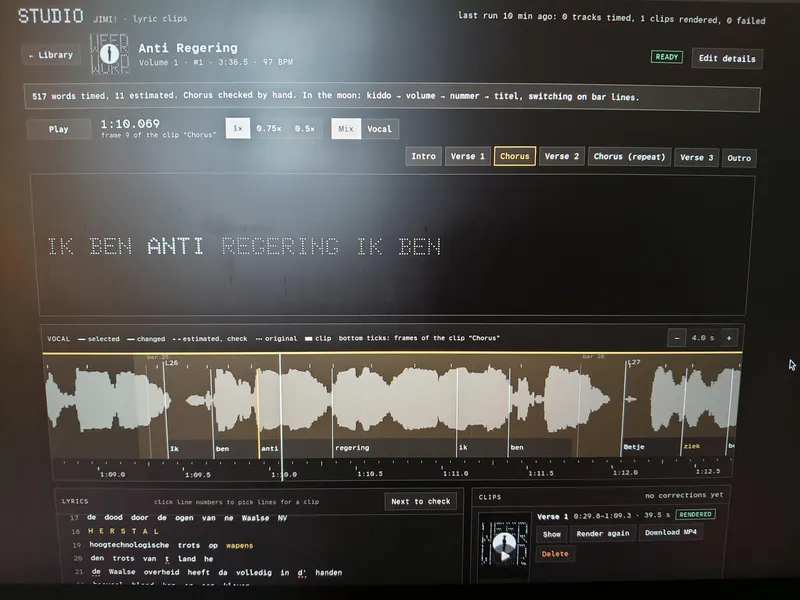
Task: Click the 1:11.0 mark on the time ruler
Action: click(455, 473)
